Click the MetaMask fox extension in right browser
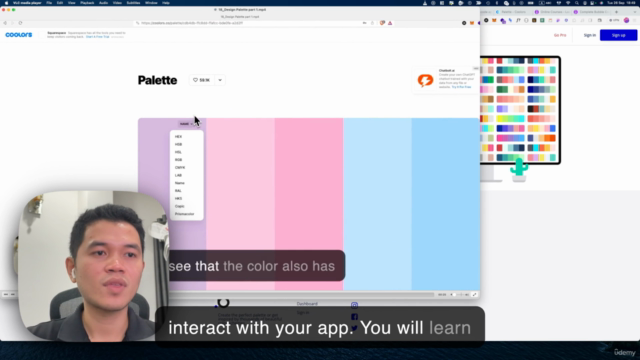640x360 pixels. point(494,20)
